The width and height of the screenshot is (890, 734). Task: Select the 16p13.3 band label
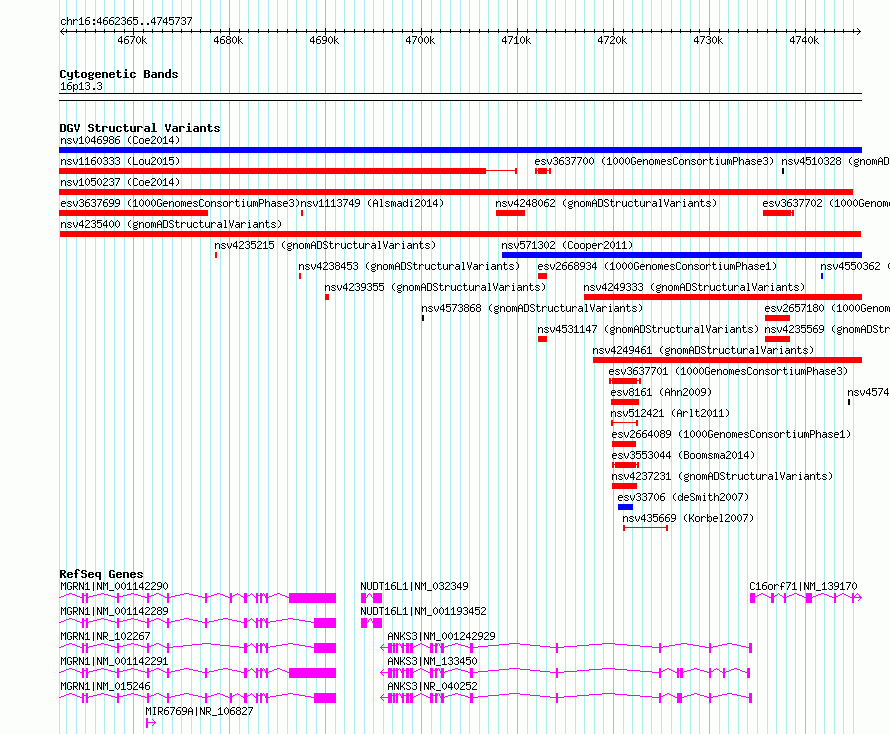click(81, 87)
